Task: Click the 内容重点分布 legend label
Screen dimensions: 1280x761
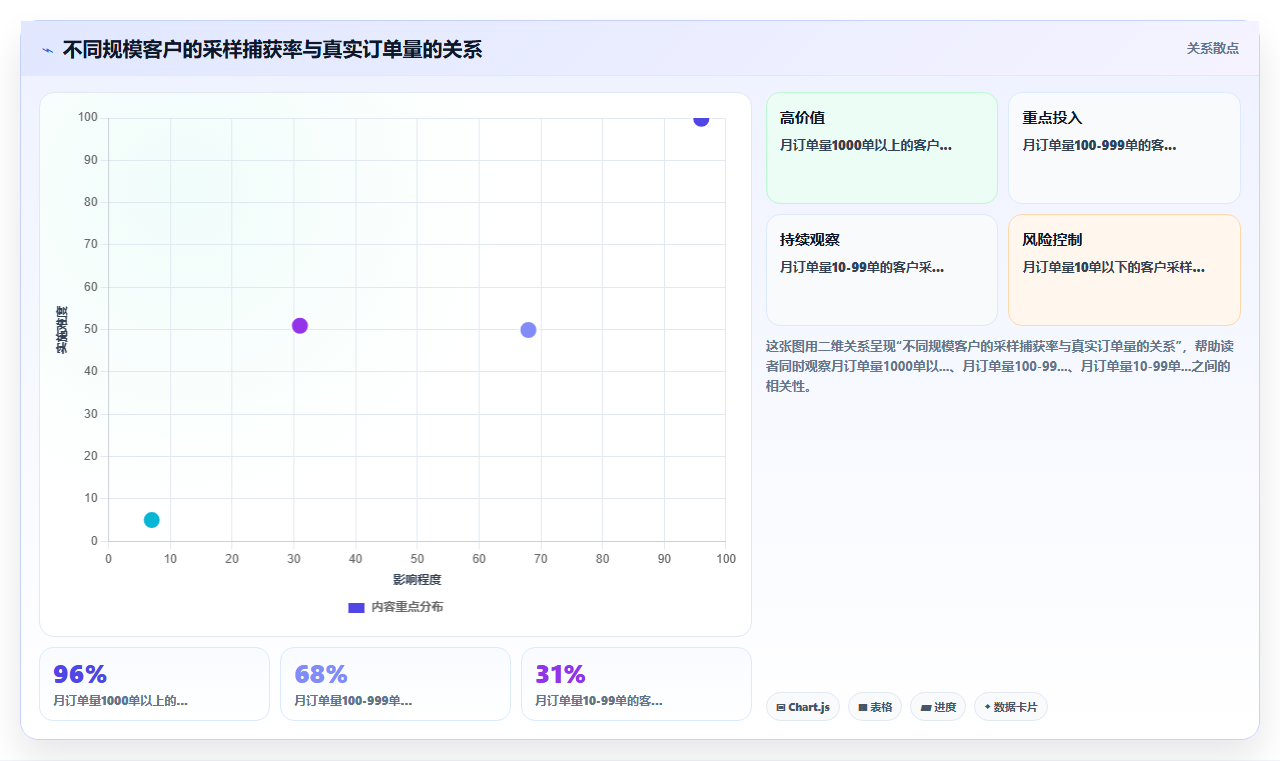Action: click(407, 607)
